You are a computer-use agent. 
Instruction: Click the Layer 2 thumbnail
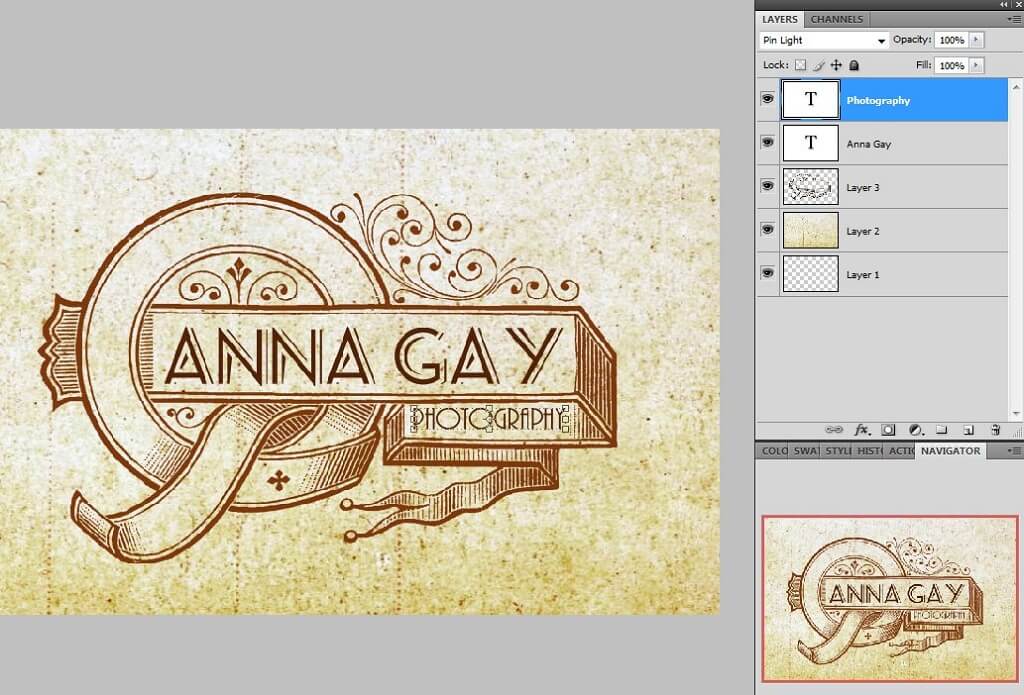point(811,231)
